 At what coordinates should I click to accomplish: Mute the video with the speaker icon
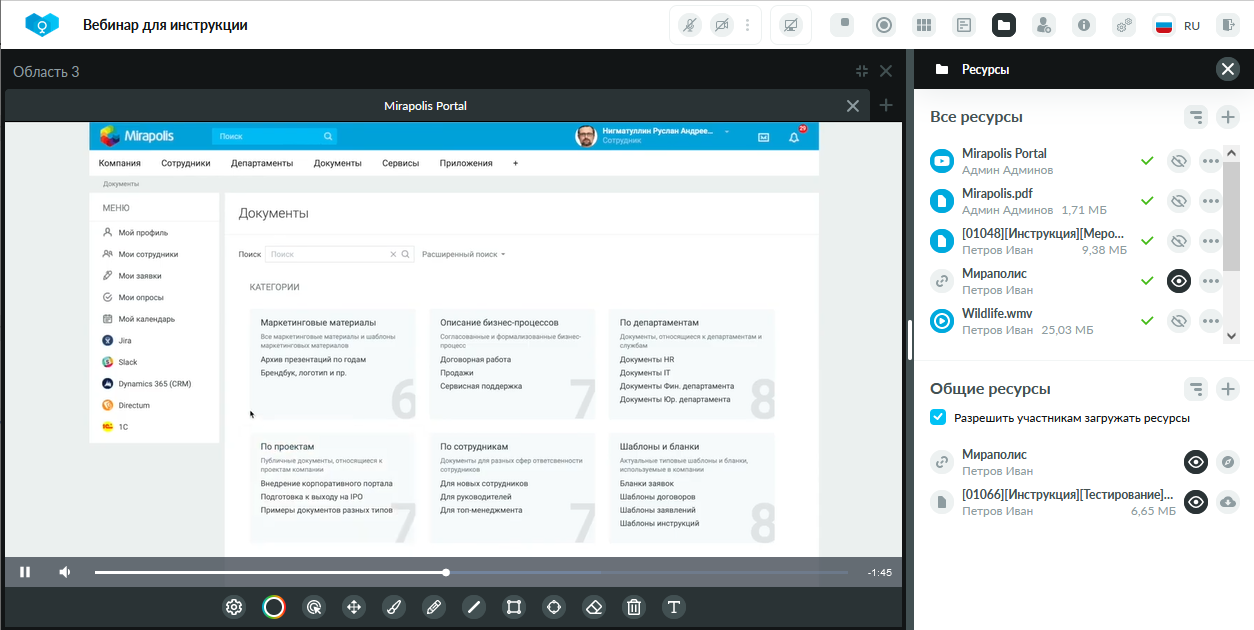point(65,572)
